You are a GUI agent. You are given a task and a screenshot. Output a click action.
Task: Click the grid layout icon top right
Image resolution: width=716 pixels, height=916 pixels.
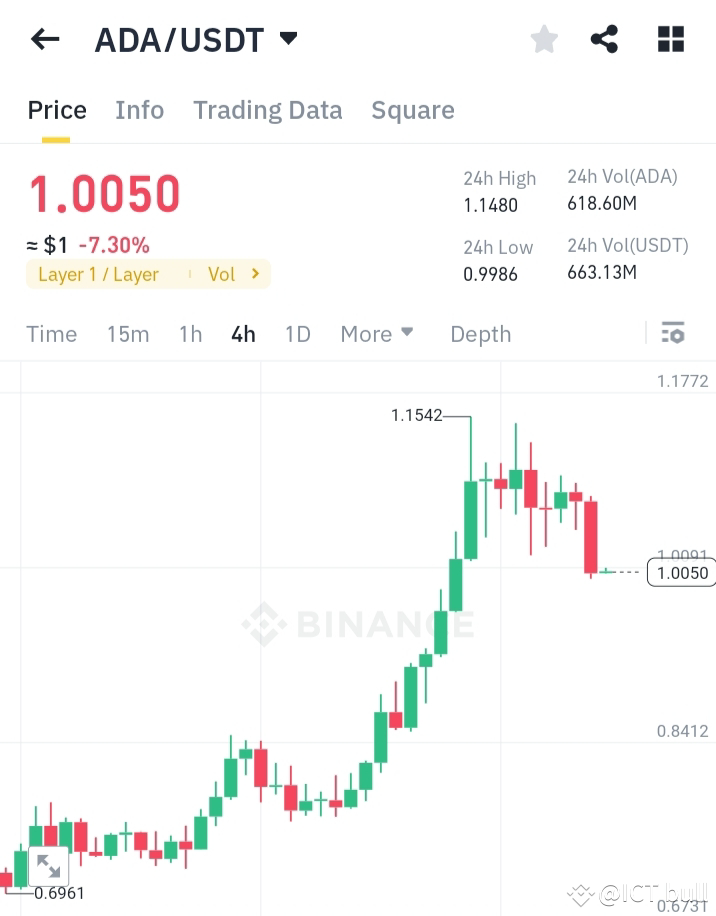669,39
